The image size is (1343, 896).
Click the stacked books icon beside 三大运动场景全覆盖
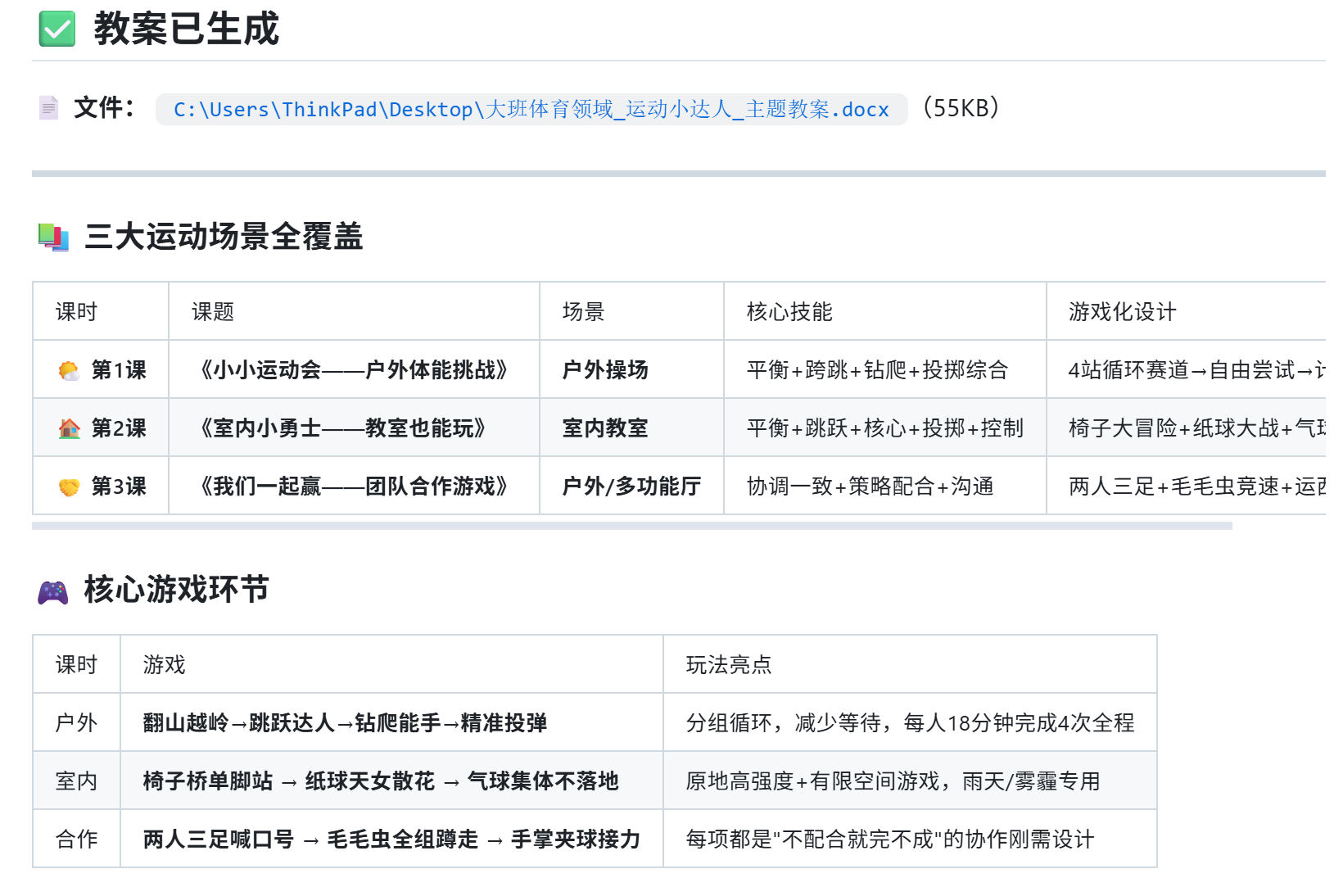click(x=53, y=238)
